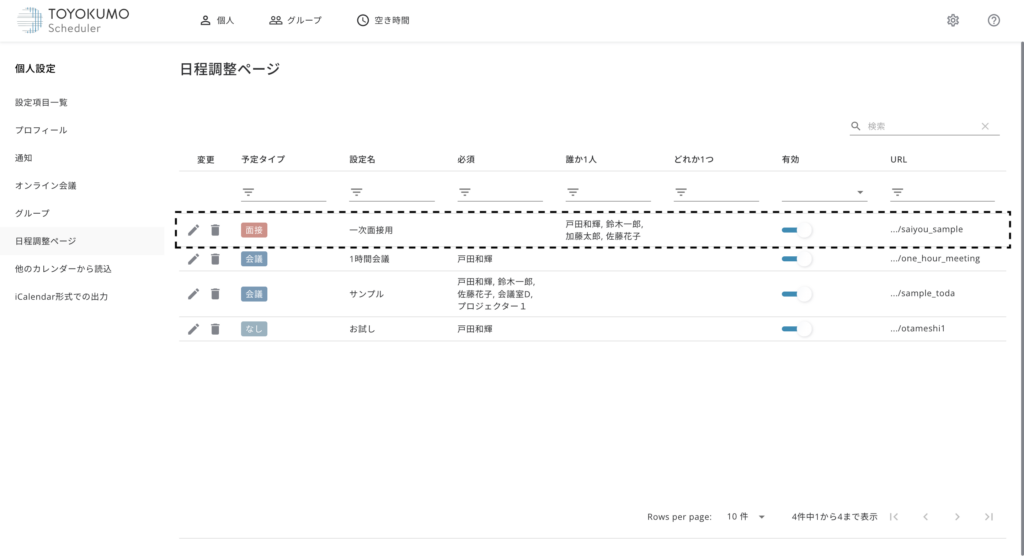The width and height of the screenshot is (1024, 560).
Task: Select 通知 in the sidebar
Action: pos(24,158)
